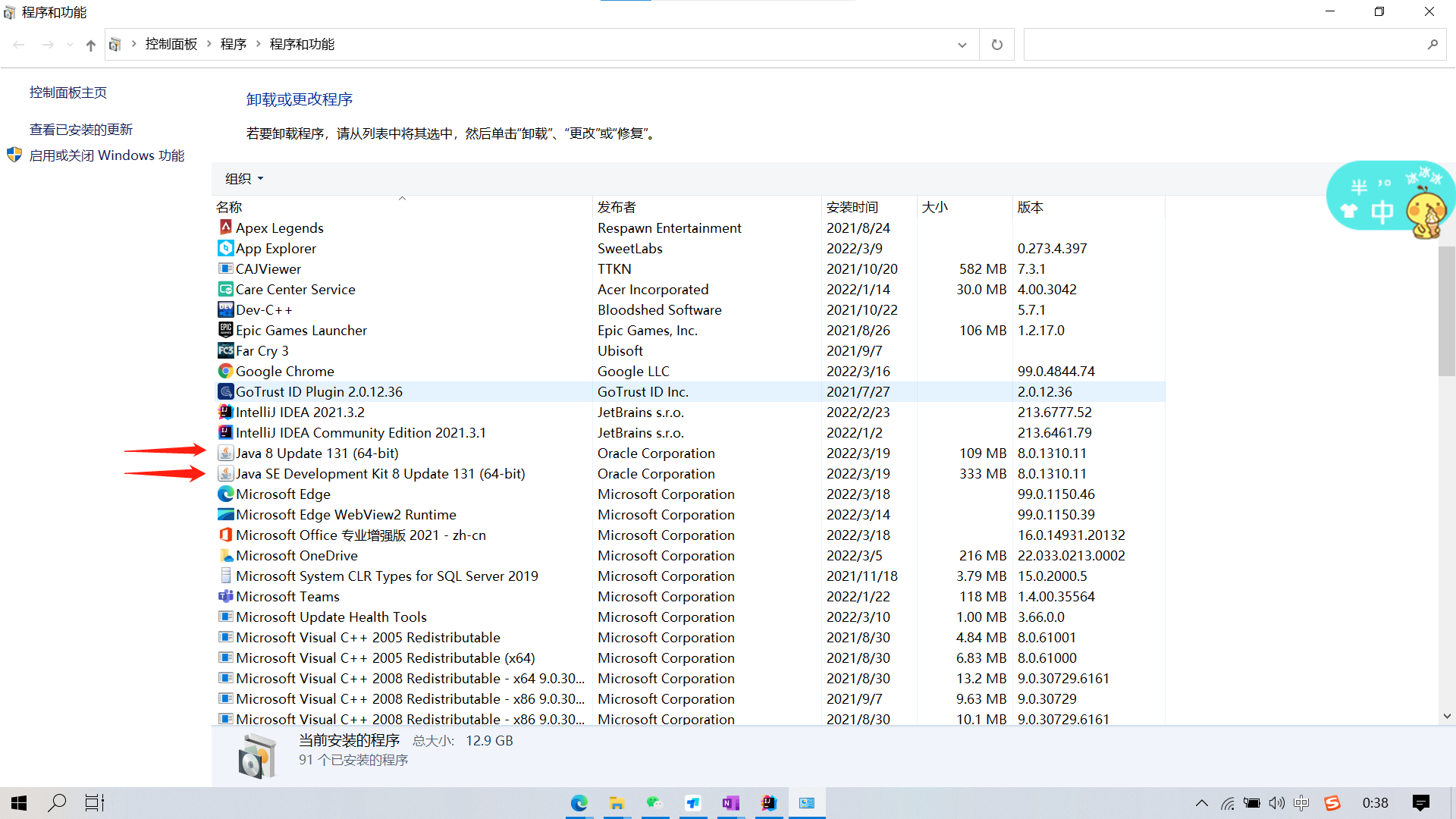Click the Java SE Development Kit icon
Screen dimensions: 1456x819
(x=225, y=473)
